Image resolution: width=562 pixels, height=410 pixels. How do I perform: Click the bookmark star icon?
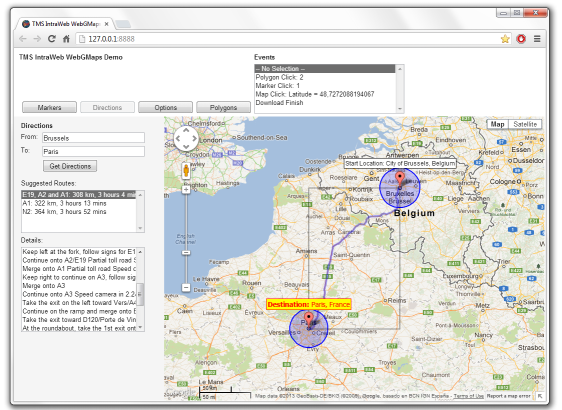(505, 39)
